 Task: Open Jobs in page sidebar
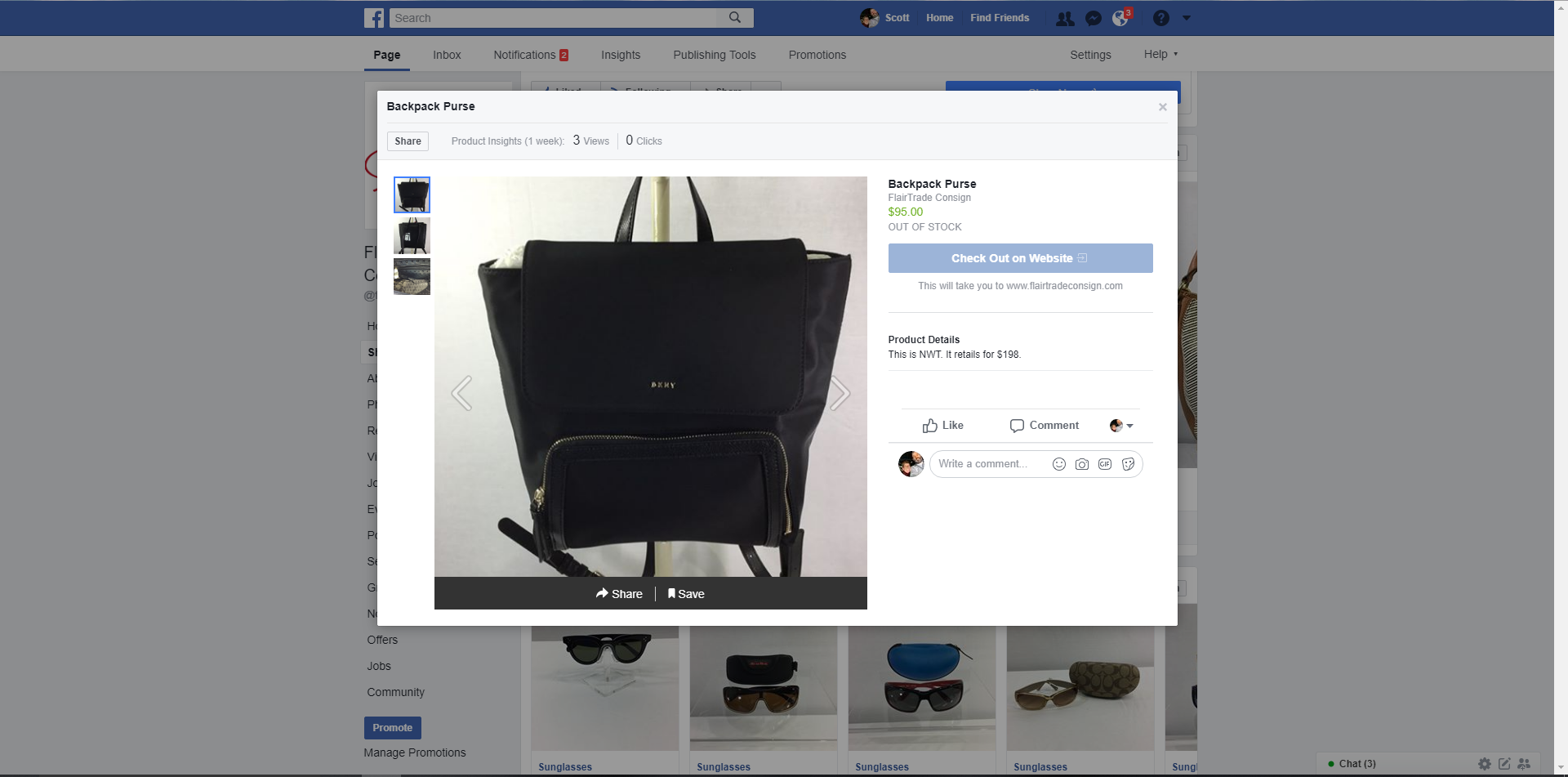379,666
